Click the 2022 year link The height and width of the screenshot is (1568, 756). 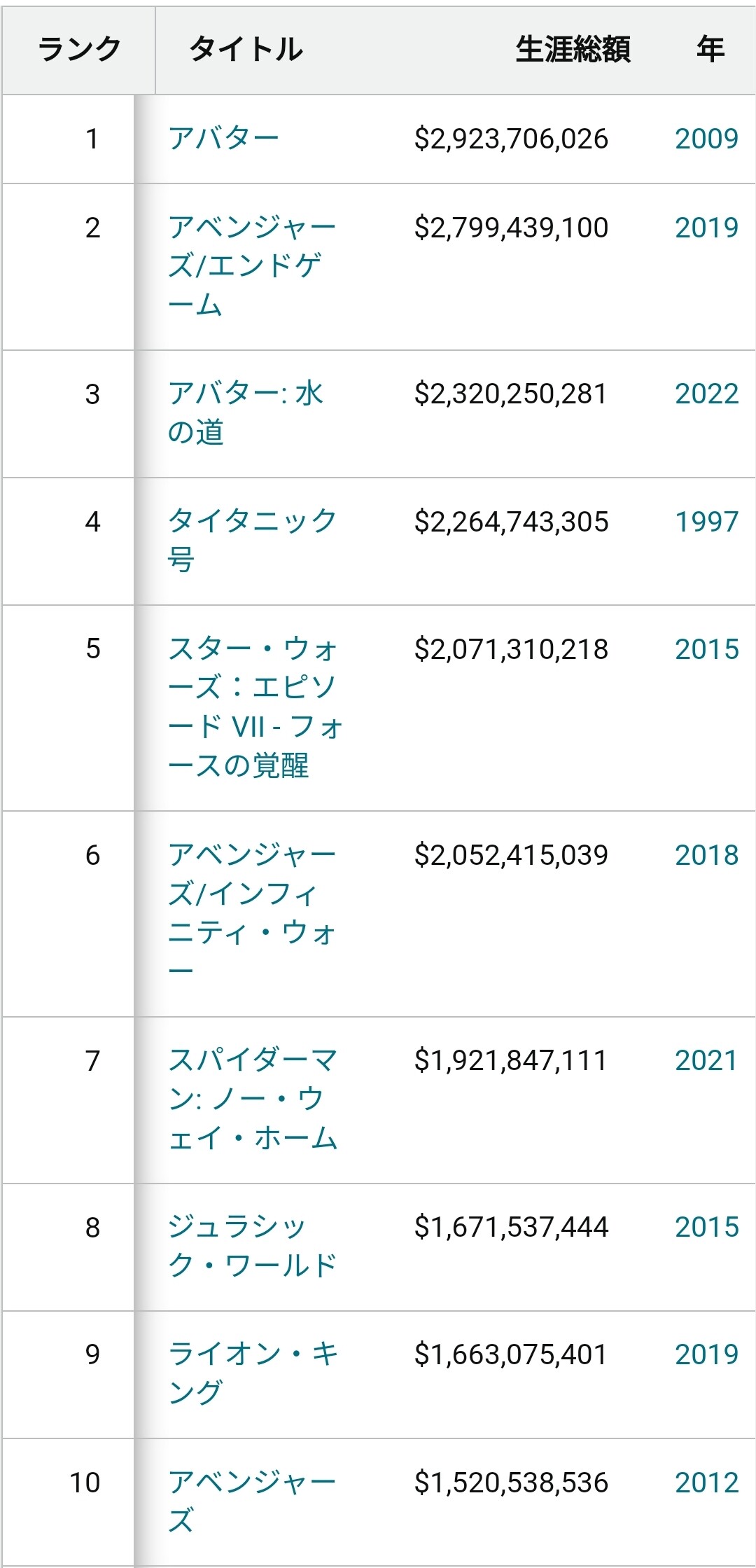706,394
